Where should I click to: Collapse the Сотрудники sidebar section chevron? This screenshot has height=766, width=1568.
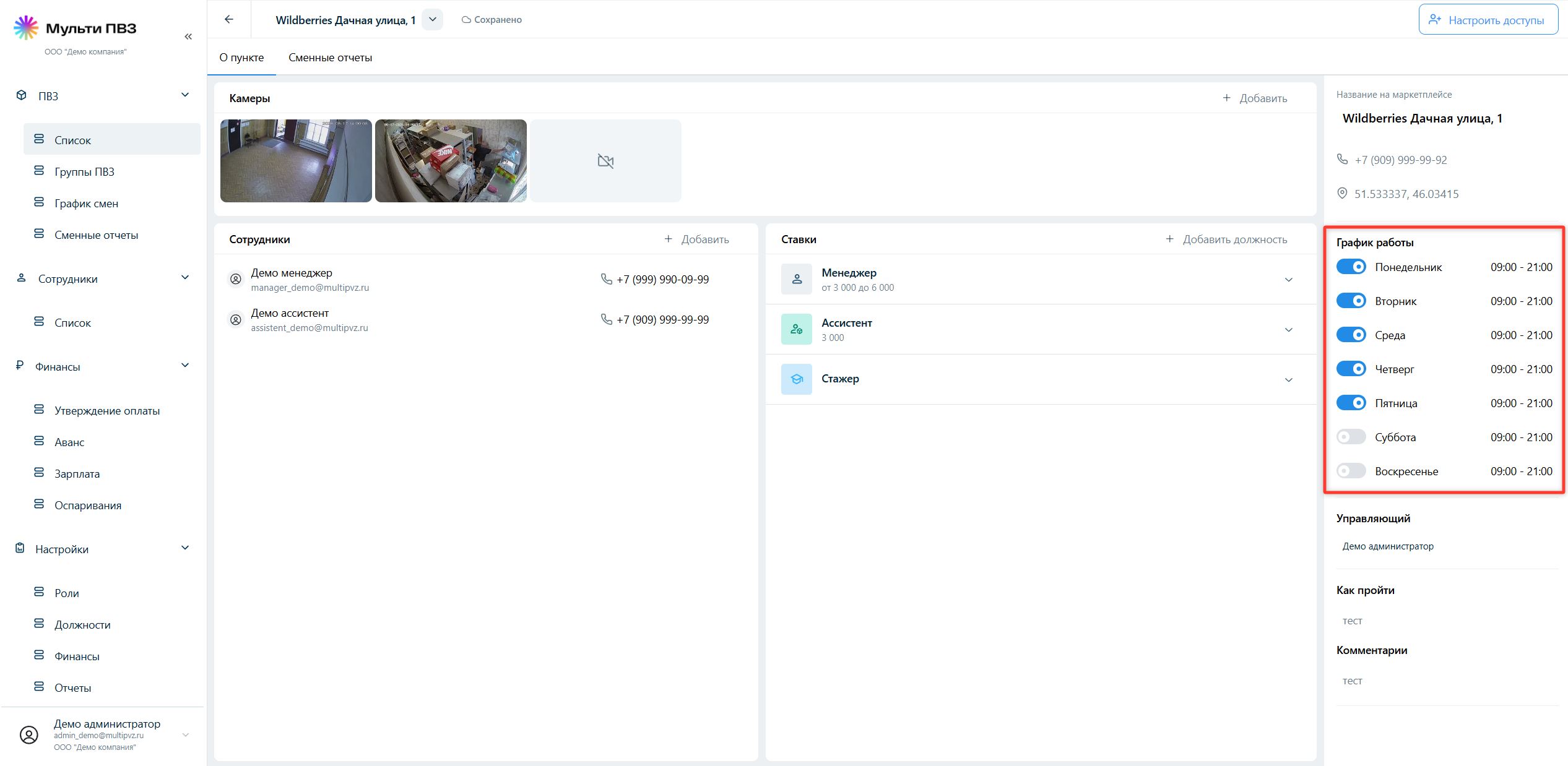184,277
